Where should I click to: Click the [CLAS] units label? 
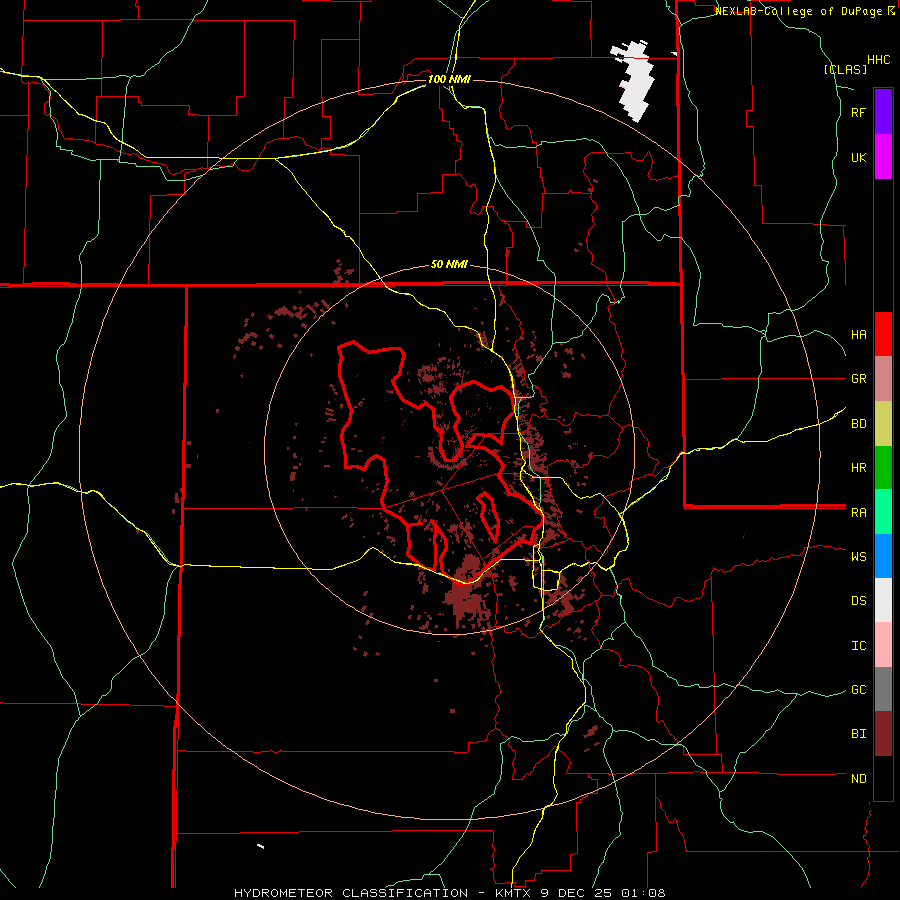pyautogui.click(x=845, y=69)
